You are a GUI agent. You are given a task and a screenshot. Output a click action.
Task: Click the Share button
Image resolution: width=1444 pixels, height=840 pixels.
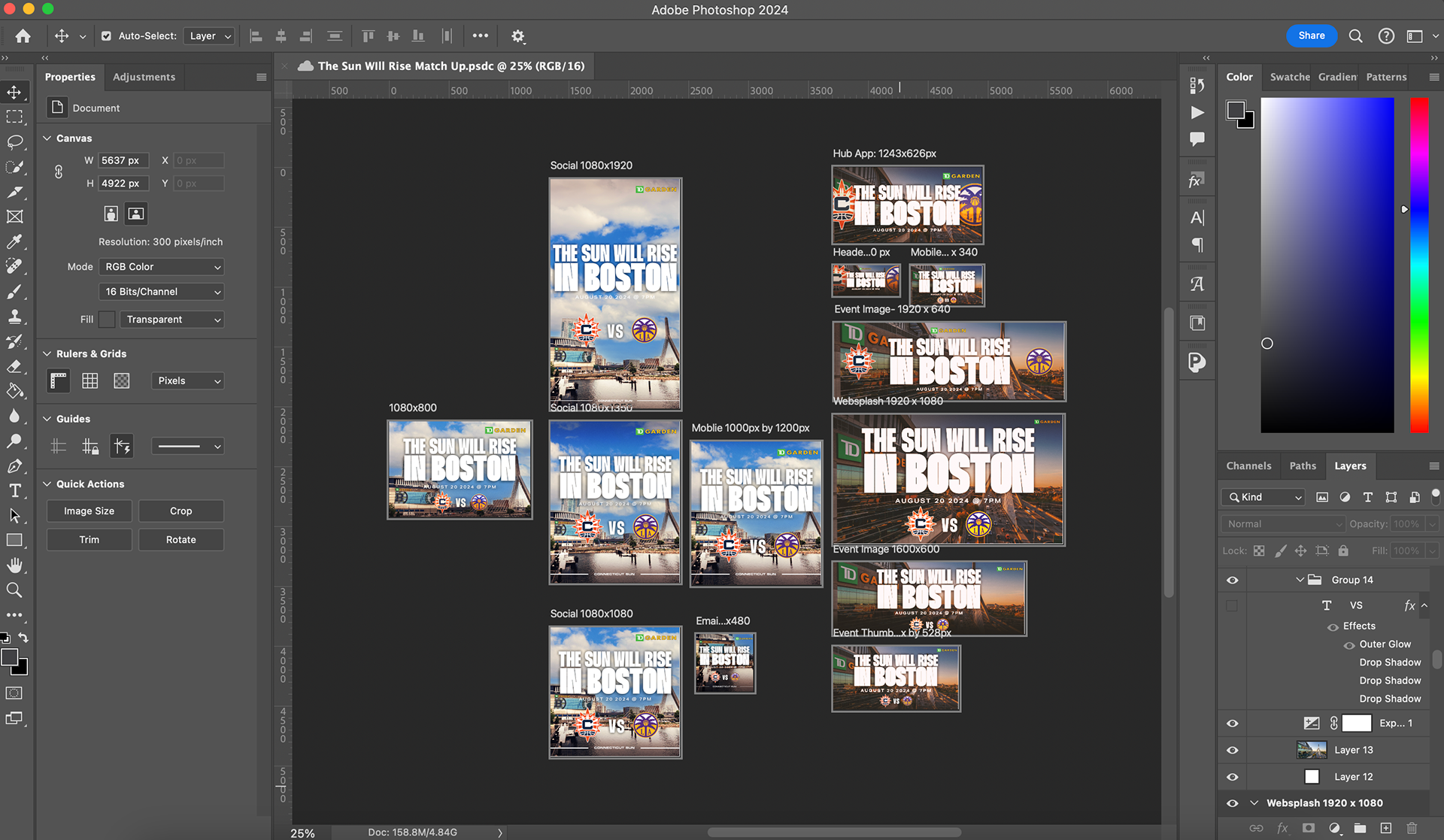1311,35
